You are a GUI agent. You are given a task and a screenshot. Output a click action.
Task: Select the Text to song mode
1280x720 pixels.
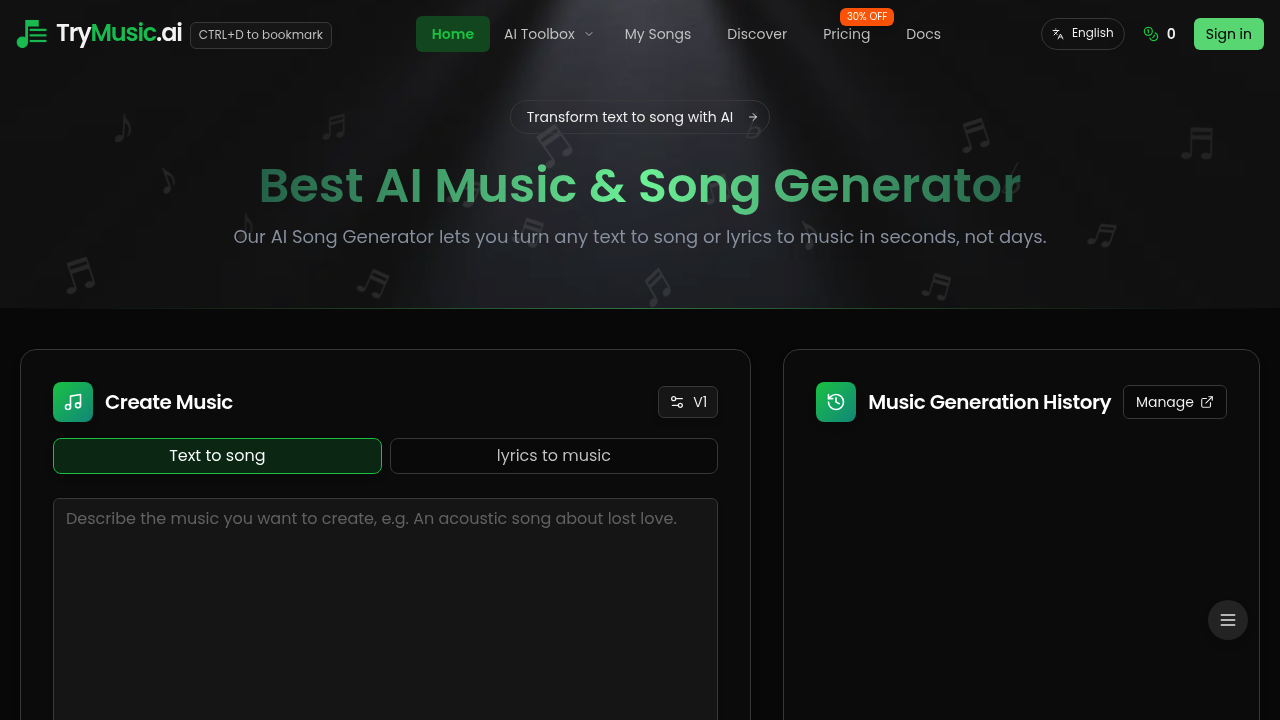pyautogui.click(x=217, y=455)
